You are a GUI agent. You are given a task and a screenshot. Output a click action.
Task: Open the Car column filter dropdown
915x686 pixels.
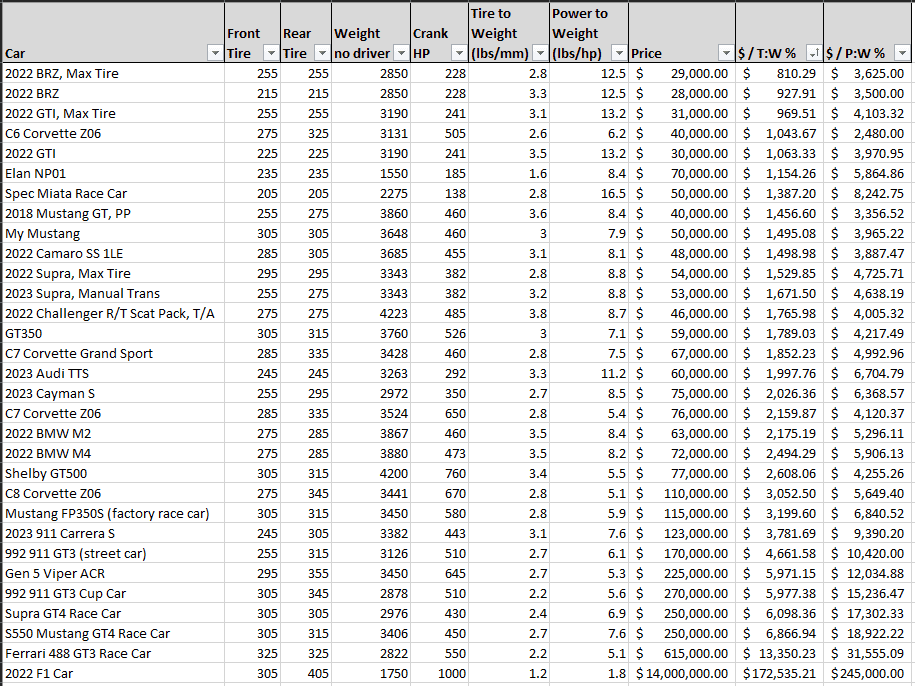[215, 53]
